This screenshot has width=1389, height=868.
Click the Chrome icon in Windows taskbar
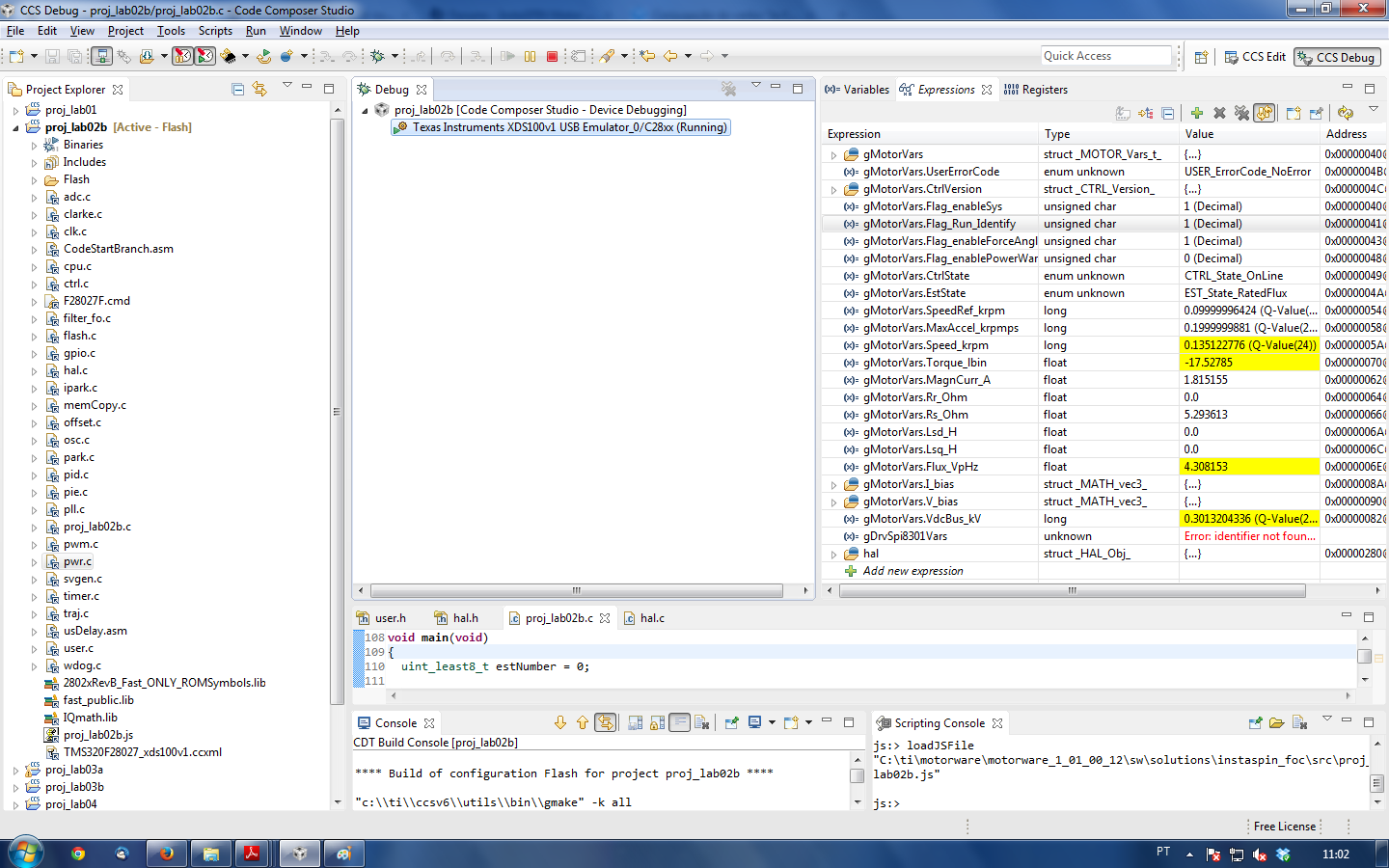[78, 854]
